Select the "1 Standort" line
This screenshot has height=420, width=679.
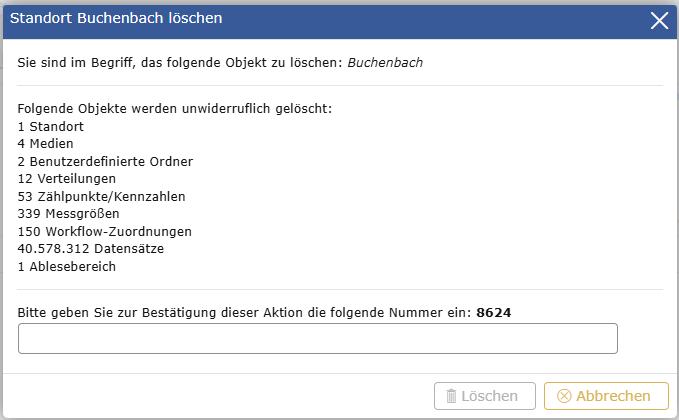50,127
